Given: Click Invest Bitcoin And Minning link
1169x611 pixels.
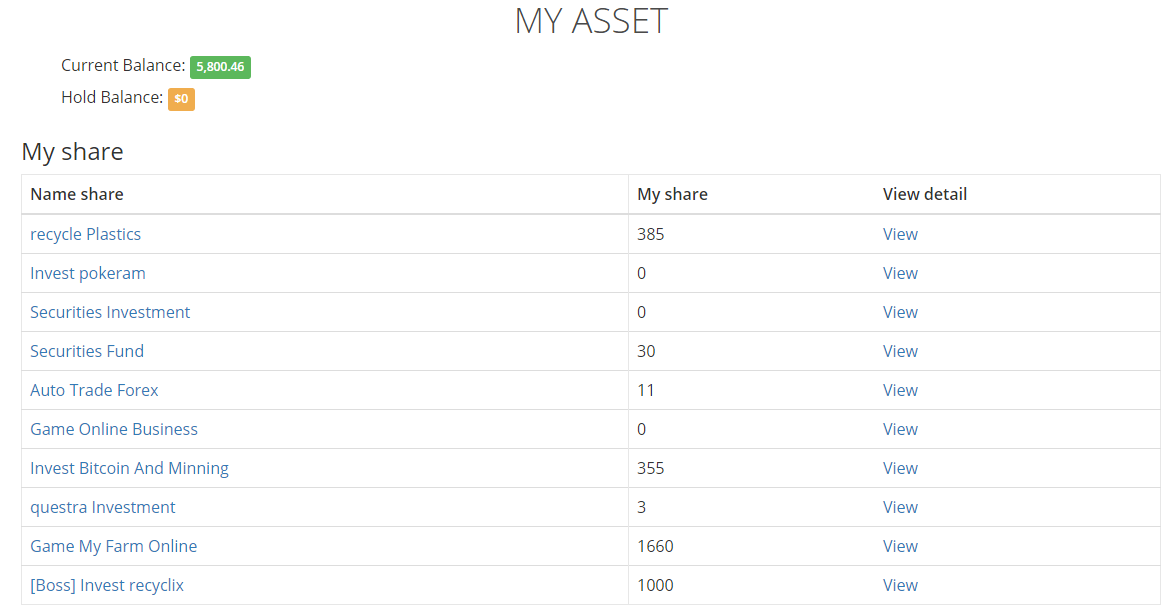Looking at the screenshot, I should point(129,468).
